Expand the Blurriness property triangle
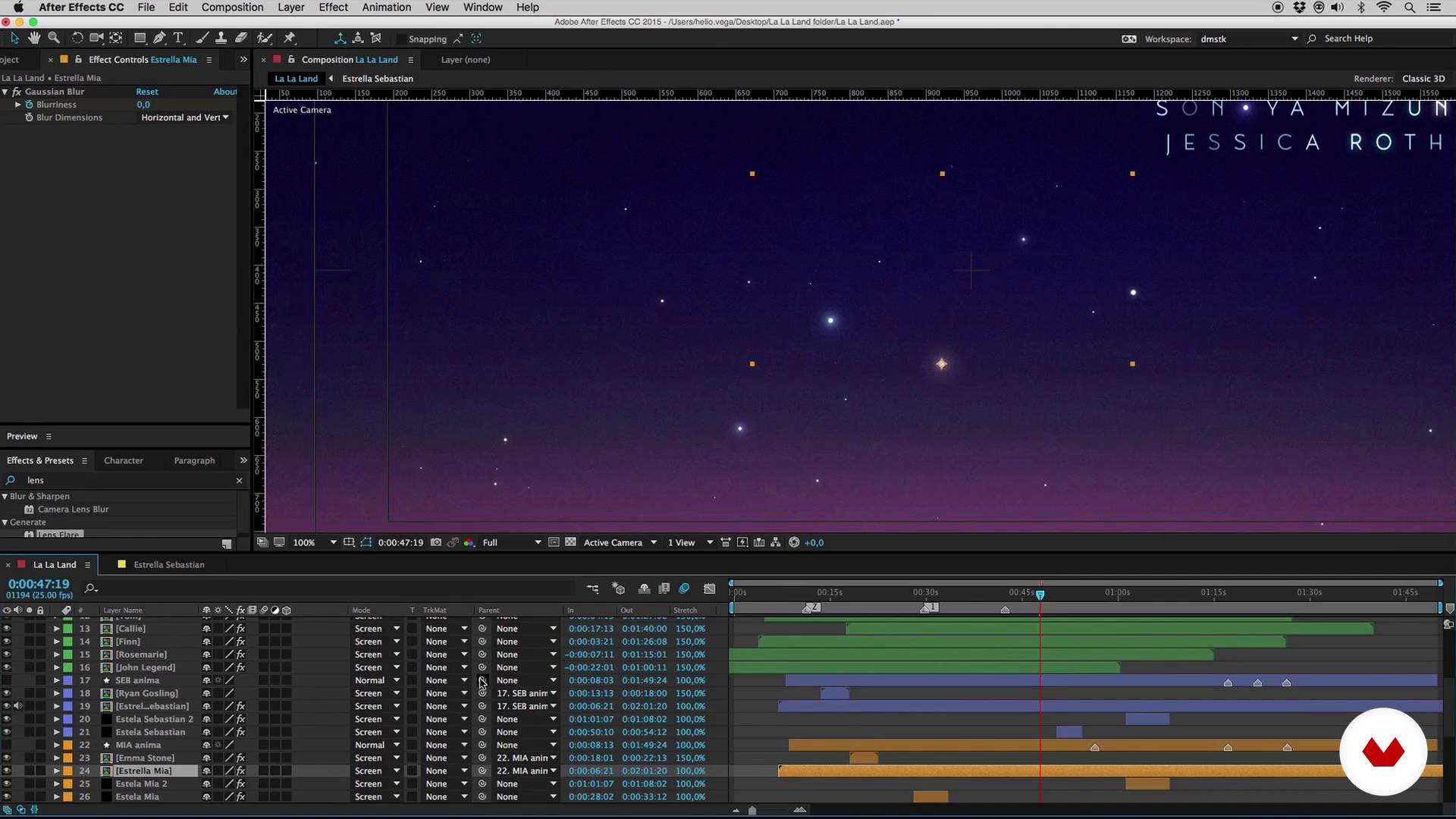Viewport: 1456px width, 819px height. coord(17,105)
